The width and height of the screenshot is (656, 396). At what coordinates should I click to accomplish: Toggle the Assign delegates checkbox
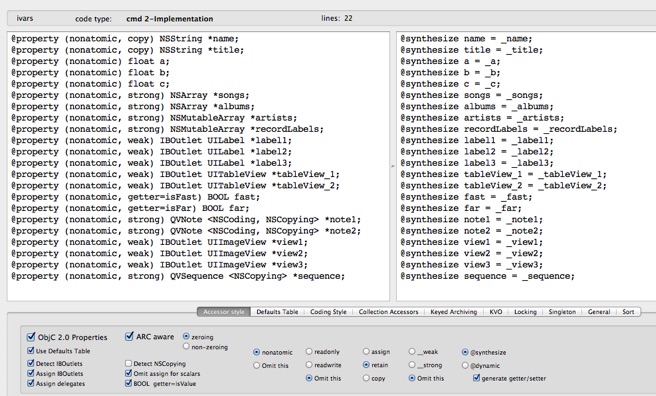pyautogui.click(x=31, y=383)
